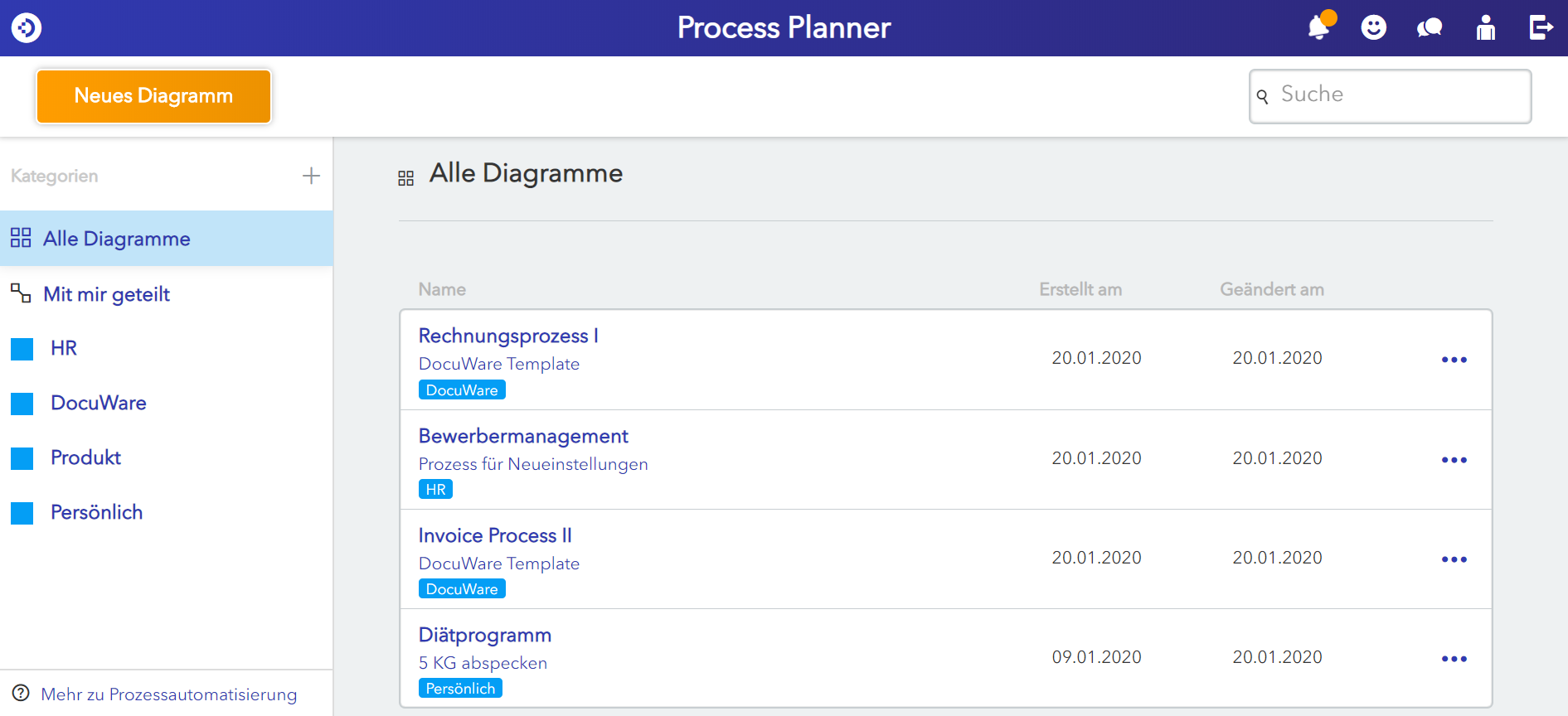Click the blue swatch next to Produkt
Viewport: 1568px width, 716px height.
tap(22, 458)
